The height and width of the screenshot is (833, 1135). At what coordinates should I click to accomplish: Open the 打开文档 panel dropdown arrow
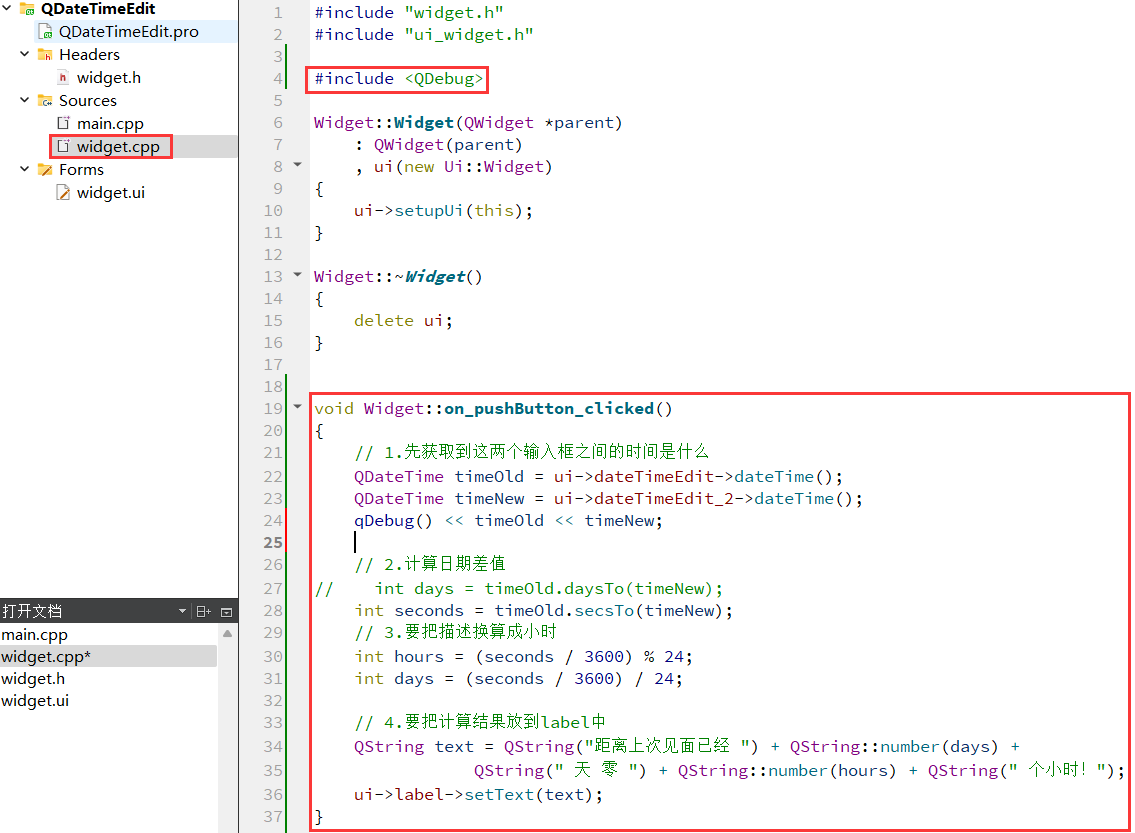click(182, 612)
